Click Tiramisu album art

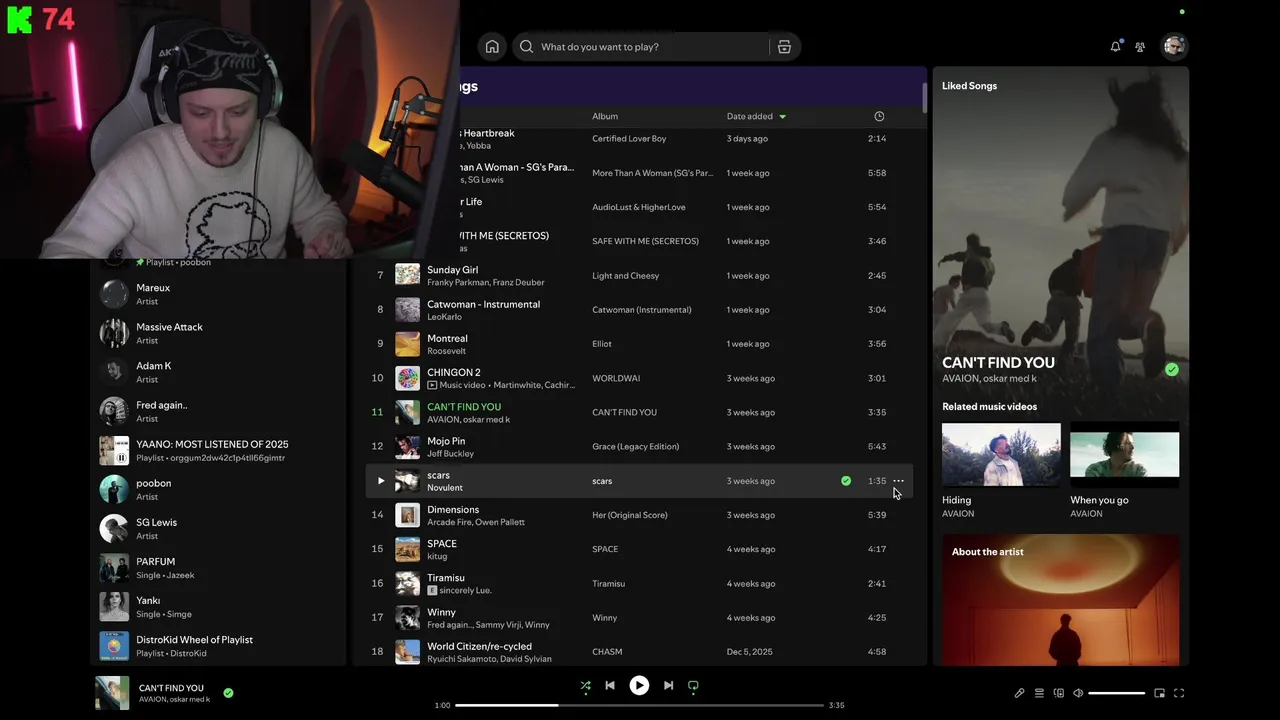[x=407, y=583]
